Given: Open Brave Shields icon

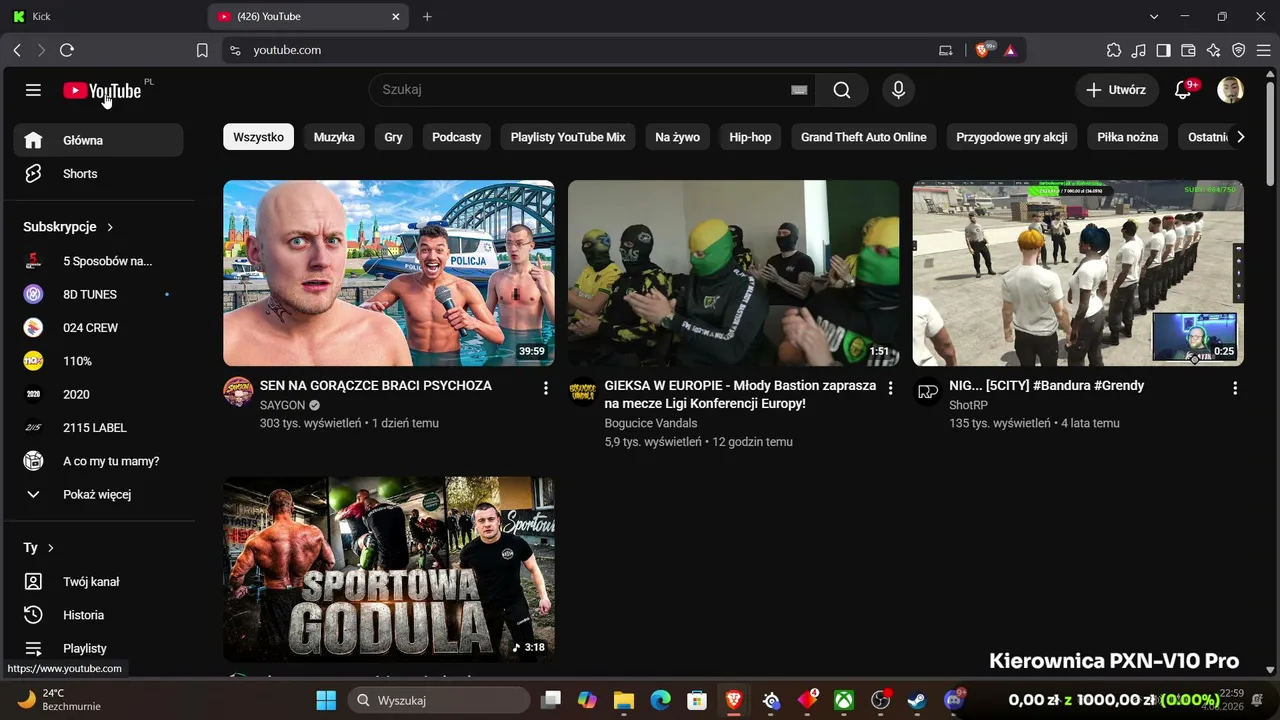Looking at the screenshot, I should coord(983,50).
